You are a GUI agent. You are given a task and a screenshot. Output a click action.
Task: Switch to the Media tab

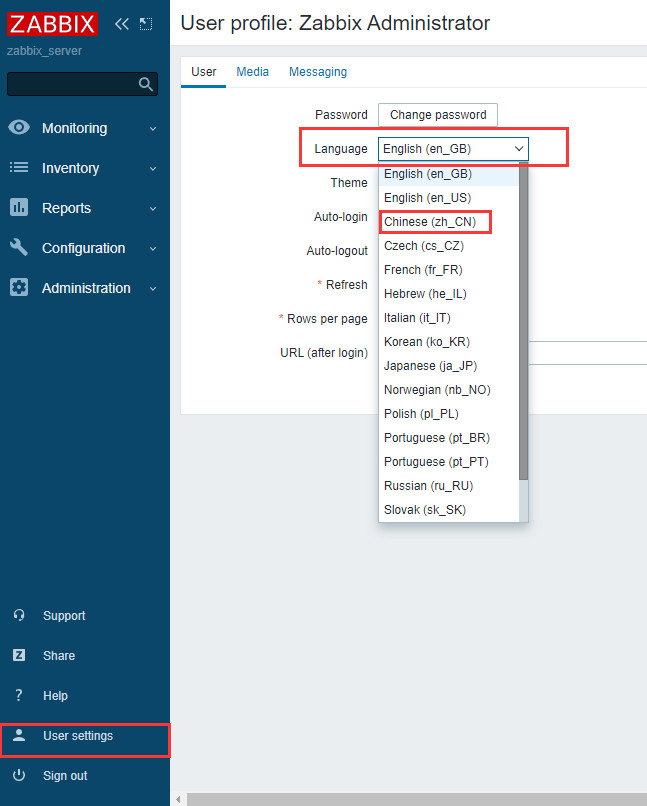[252, 72]
